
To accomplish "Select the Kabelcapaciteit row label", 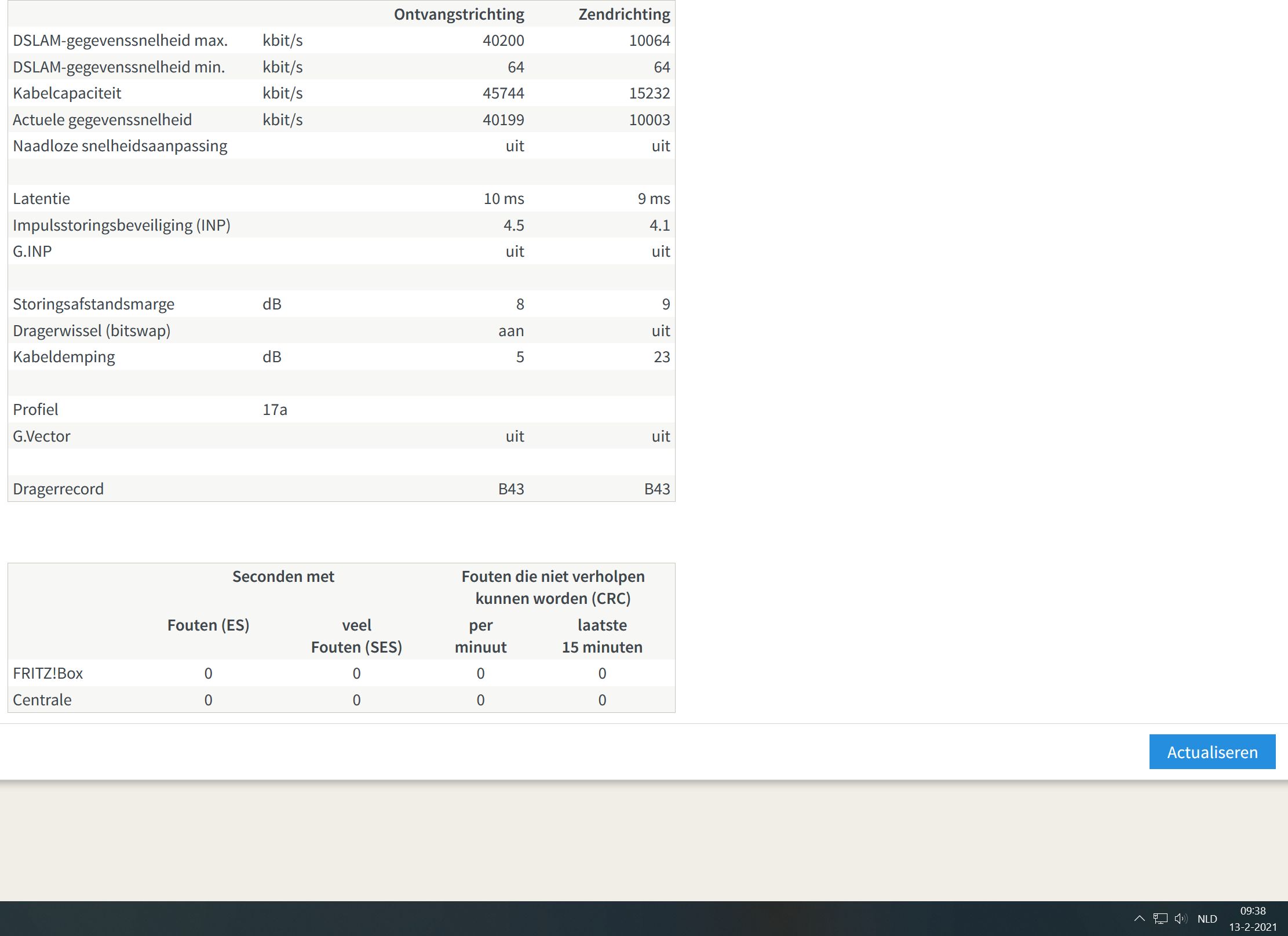I will (67, 93).
